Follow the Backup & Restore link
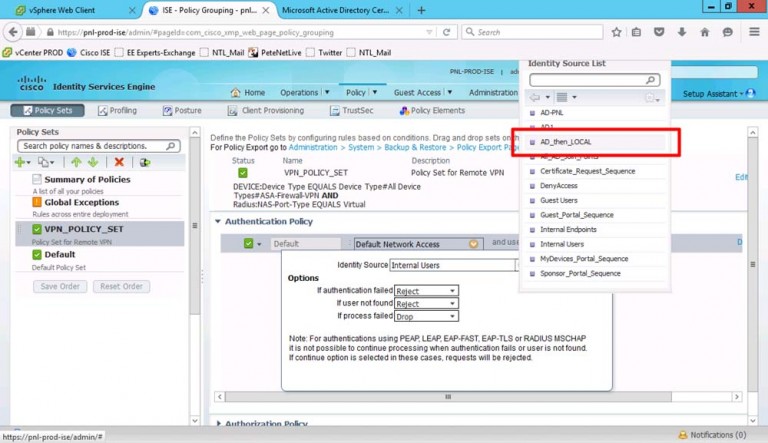768x443 pixels. pos(415,147)
